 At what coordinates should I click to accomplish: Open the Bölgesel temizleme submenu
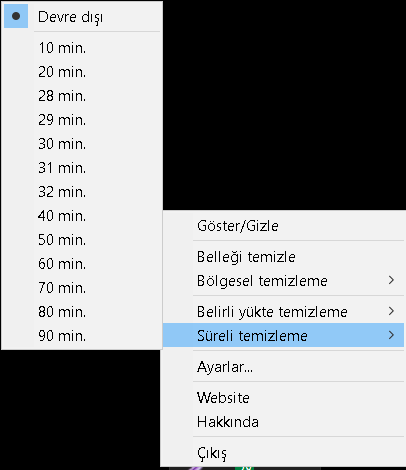pos(283,281)
